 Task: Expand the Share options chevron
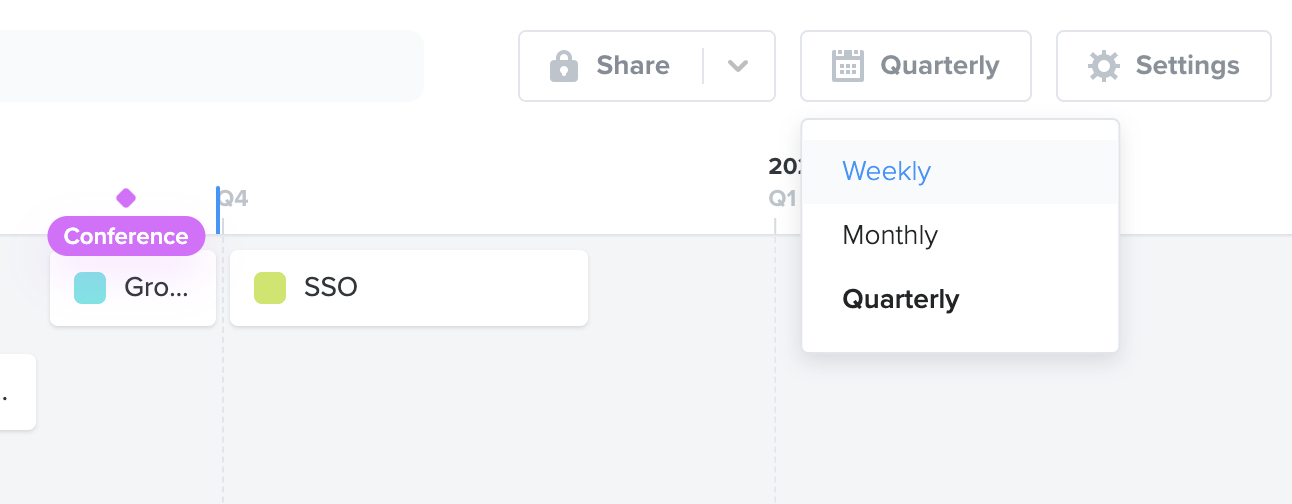click(x=738, y=66)
